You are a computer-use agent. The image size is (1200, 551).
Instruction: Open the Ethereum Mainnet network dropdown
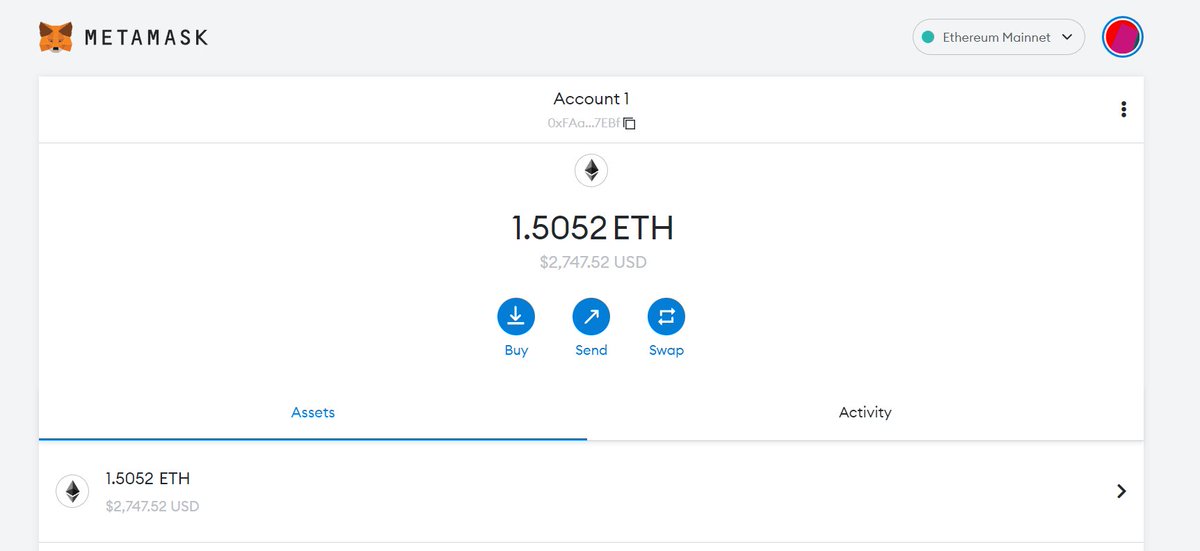pos(998,37)
